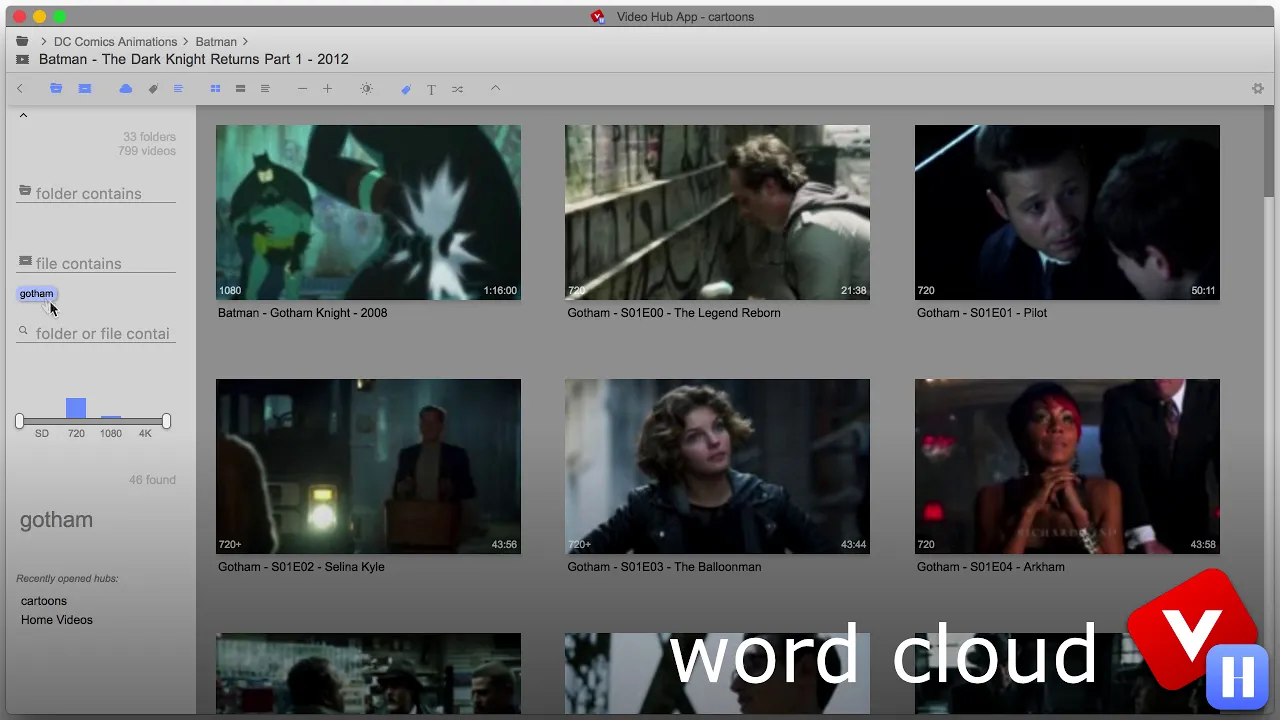
Task: Toggle the file search filter icon
Action: (x=85, y=89)
